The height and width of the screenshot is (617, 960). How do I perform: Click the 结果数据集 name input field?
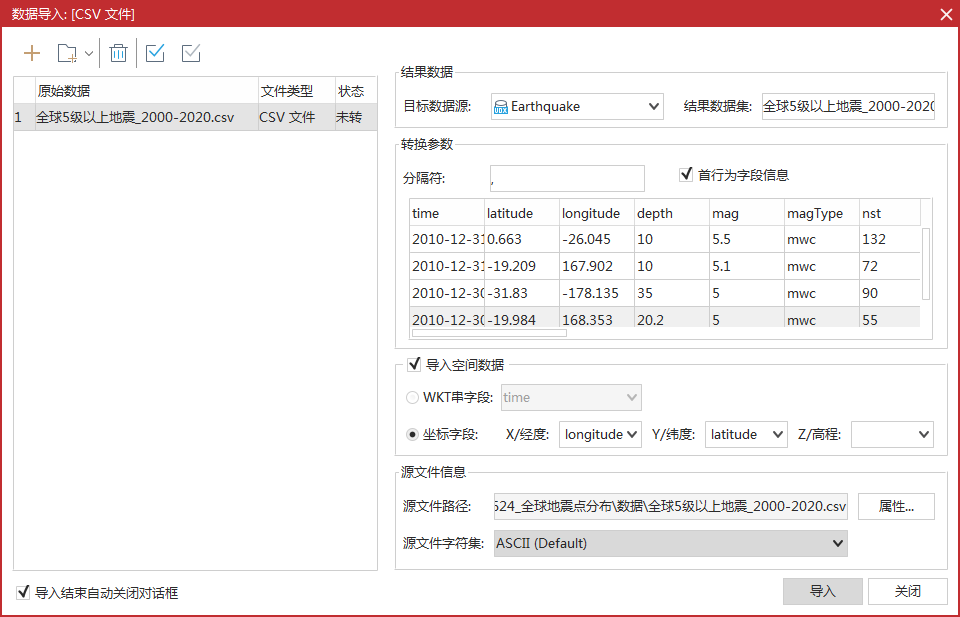pos(848,107)
